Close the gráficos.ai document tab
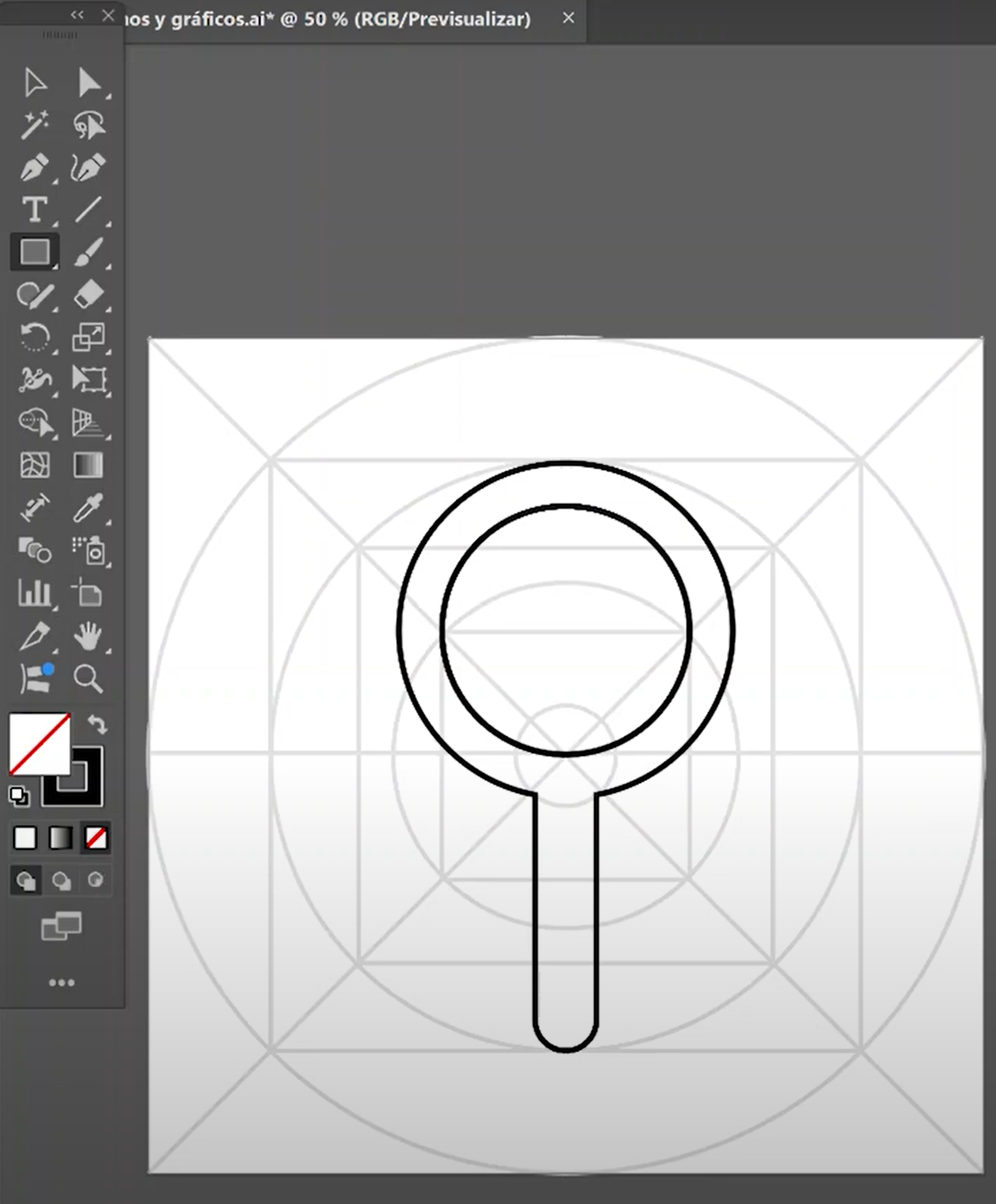Screen dimensions: 996x1204 pos(568,18)
